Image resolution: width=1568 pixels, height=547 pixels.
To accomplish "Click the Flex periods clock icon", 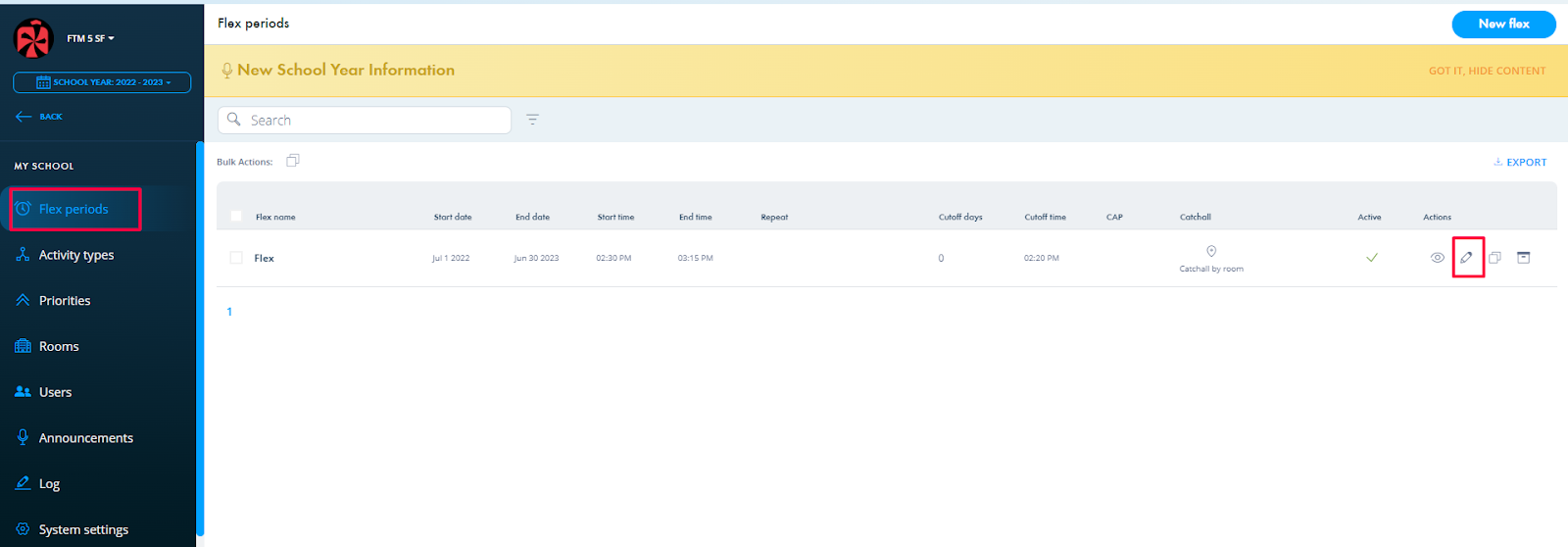I will coord(24,209).
